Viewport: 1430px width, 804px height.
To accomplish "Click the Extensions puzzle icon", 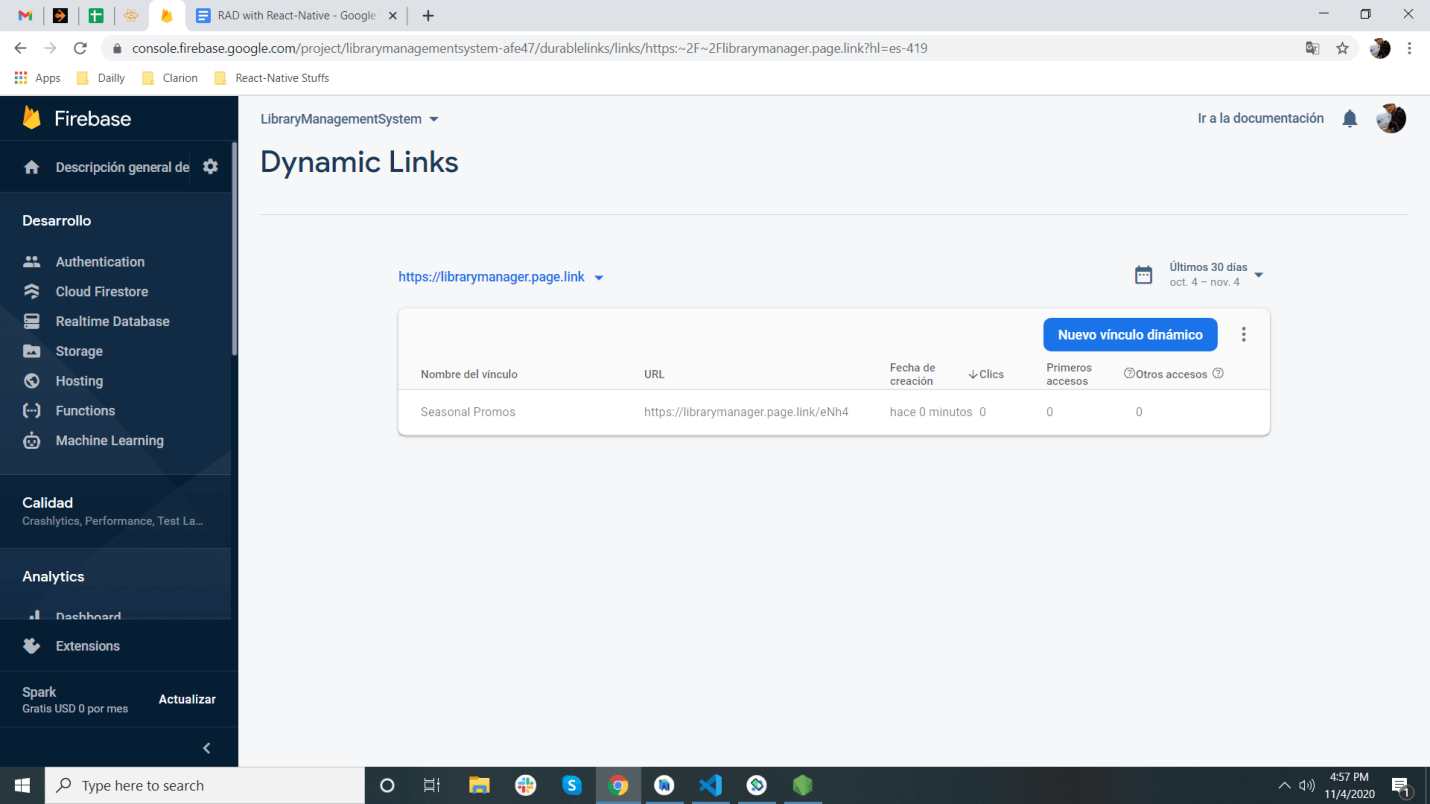I will (x=32, y=646).
